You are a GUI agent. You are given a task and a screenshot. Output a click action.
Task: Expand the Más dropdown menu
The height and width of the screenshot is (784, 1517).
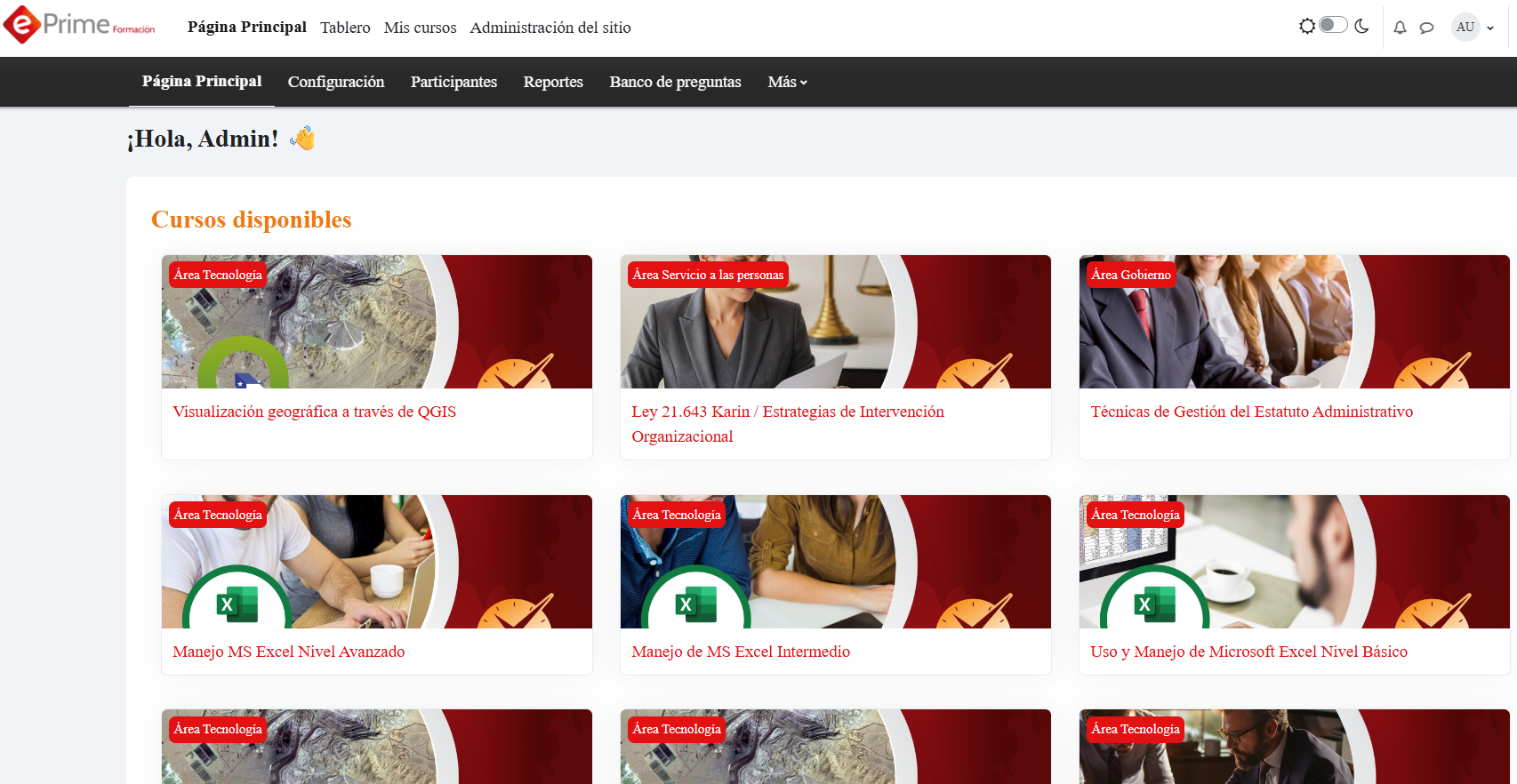[x=788, y=82]
